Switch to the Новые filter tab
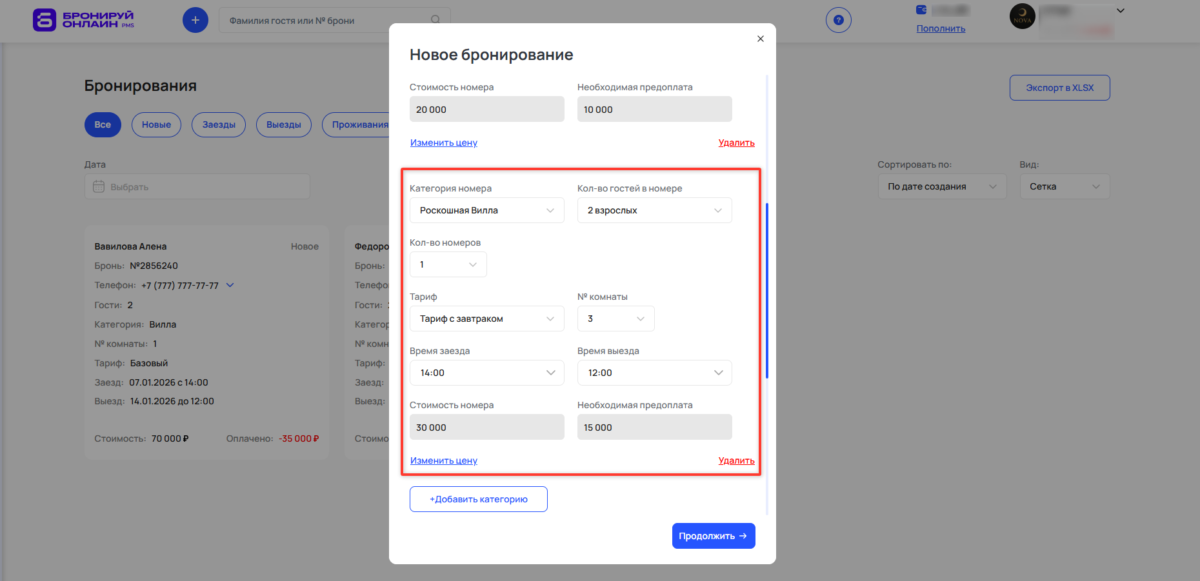Screen dimensions: 1200x581 156,124
